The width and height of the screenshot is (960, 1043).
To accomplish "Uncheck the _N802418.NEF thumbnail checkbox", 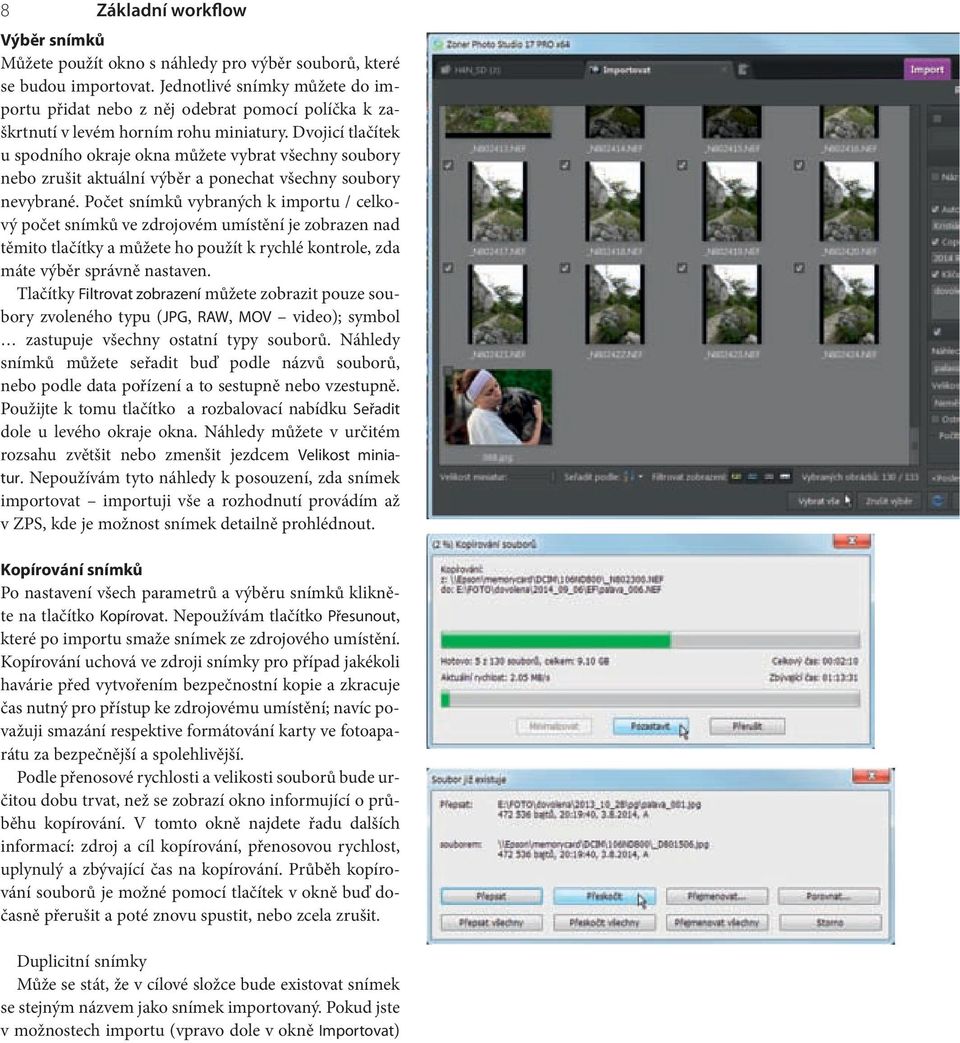I will tap(565, 165).
